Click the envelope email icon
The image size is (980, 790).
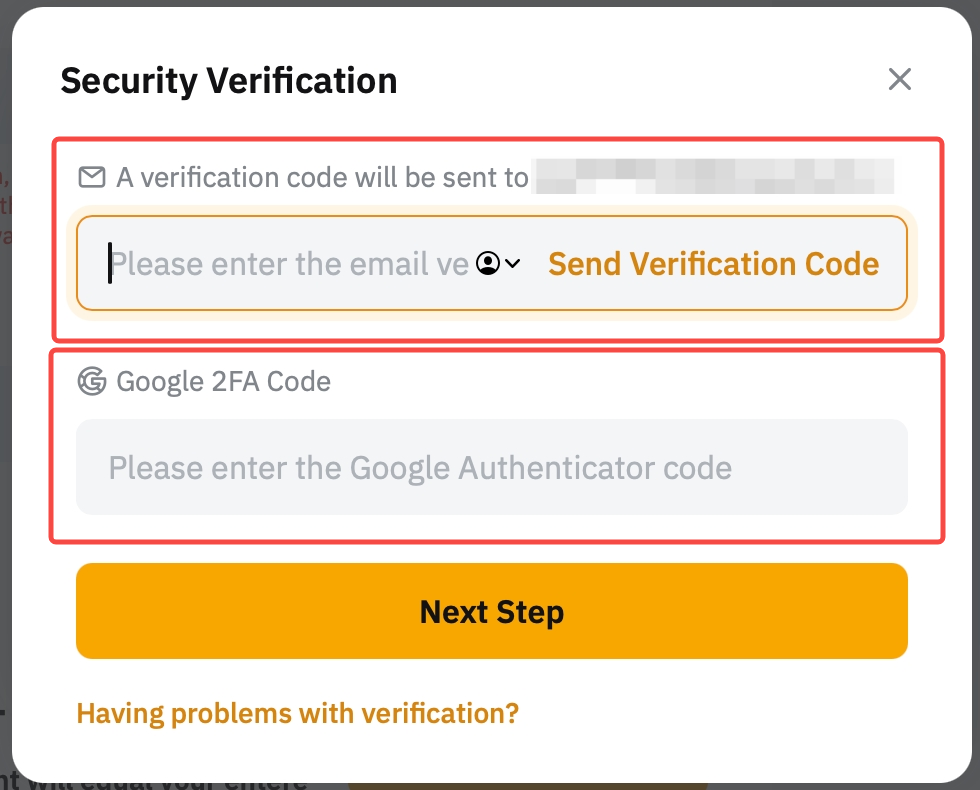click(92, 178)
